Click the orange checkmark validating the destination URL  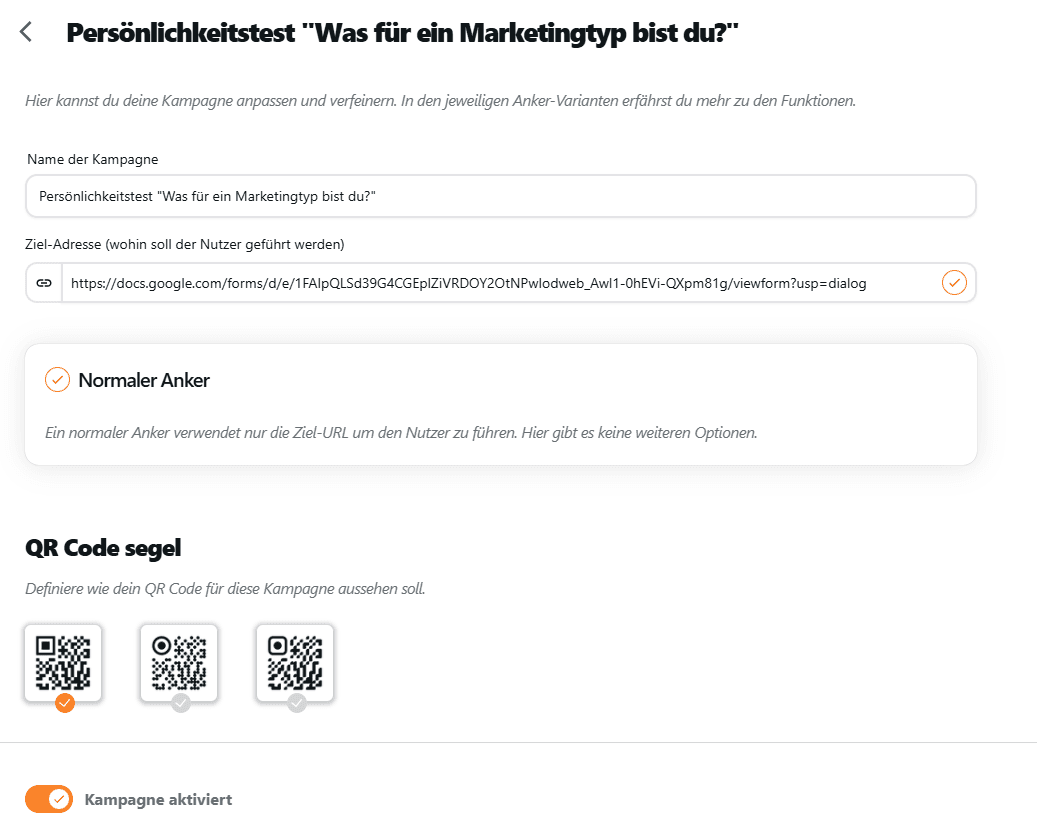954,283
